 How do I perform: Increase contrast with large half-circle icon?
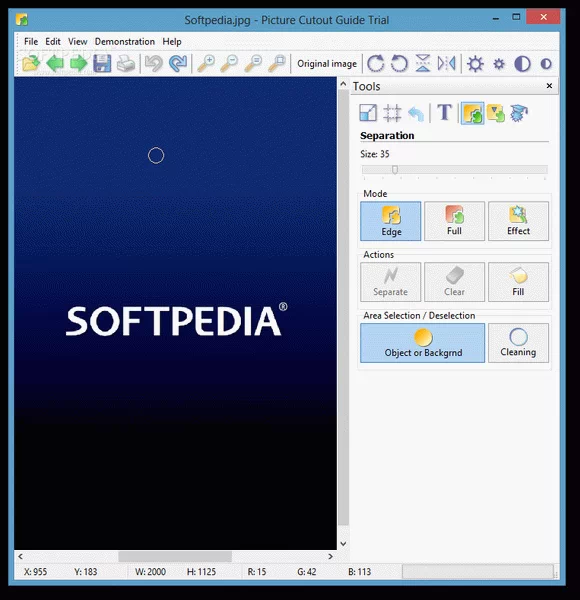(x=522, y=64)
